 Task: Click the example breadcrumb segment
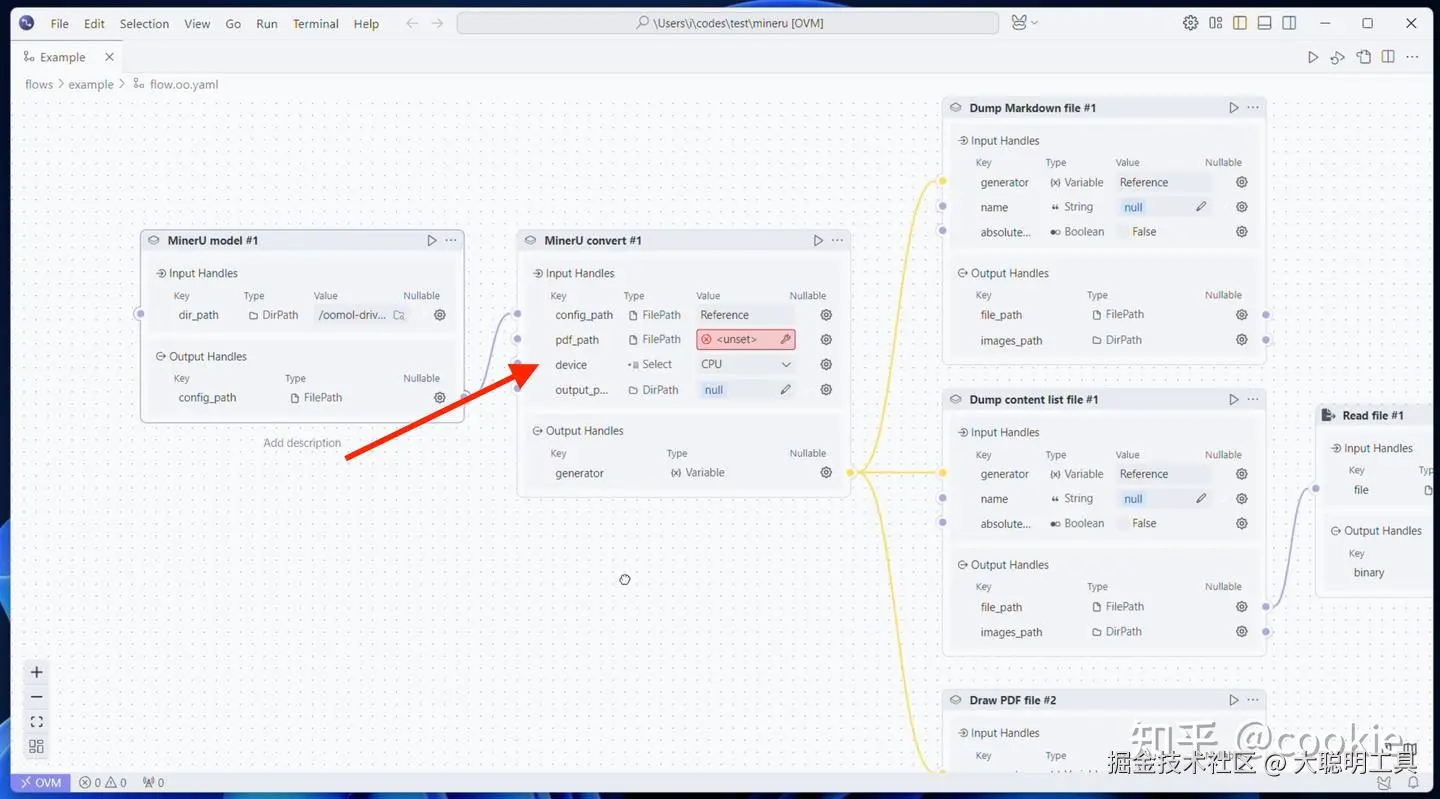[x=91, y=84]
